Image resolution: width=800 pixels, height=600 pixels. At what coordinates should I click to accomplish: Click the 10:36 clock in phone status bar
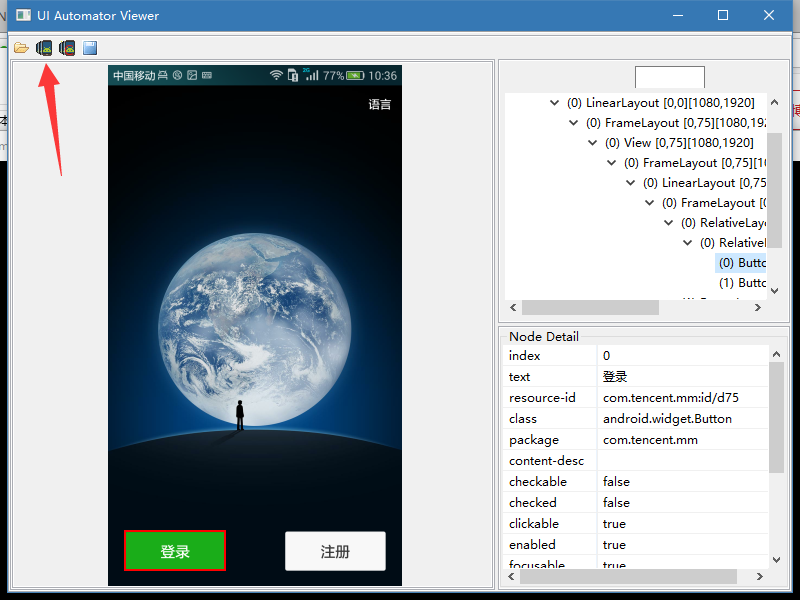tap(383, 76)
